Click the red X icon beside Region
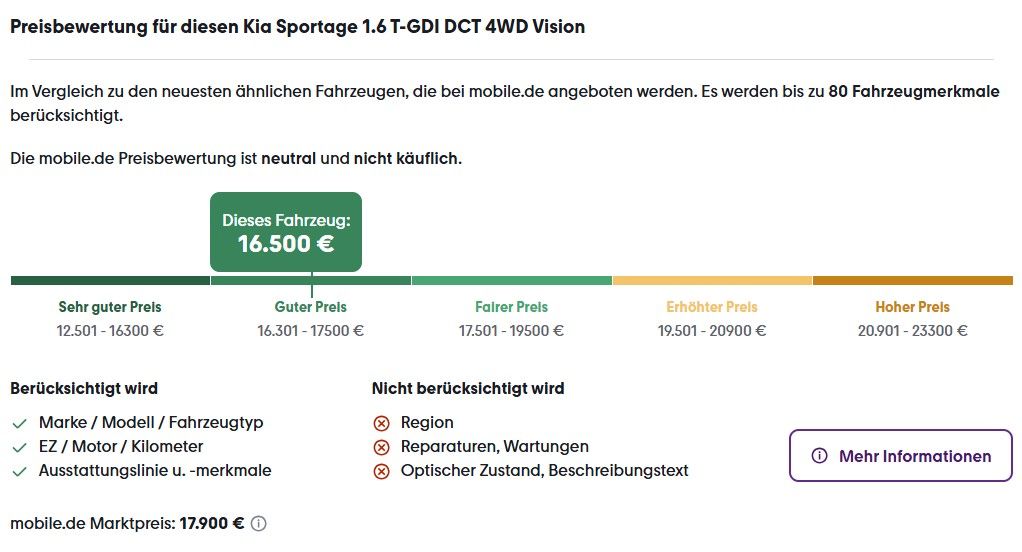 click(381, 423)
